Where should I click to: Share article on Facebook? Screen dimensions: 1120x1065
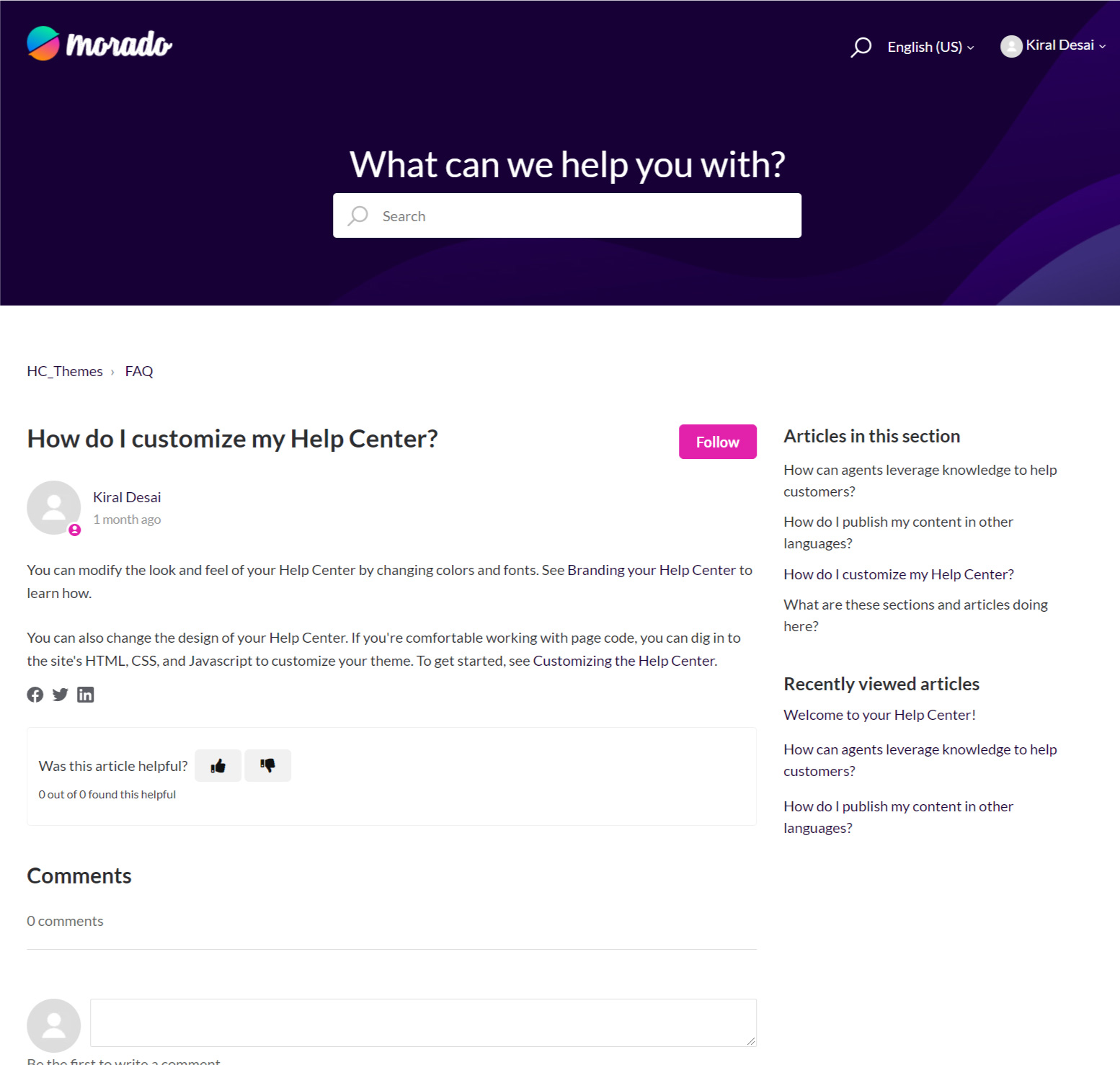tap(35, 695)
